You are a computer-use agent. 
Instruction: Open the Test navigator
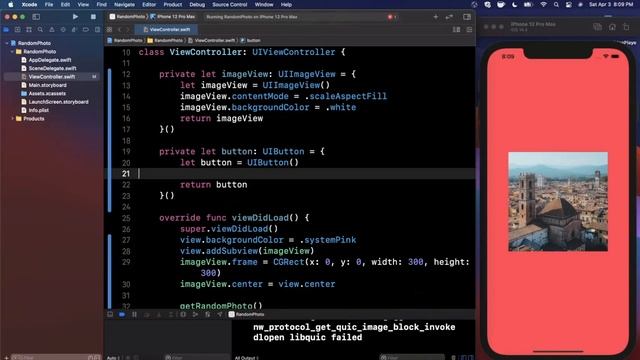coord(63,29)
